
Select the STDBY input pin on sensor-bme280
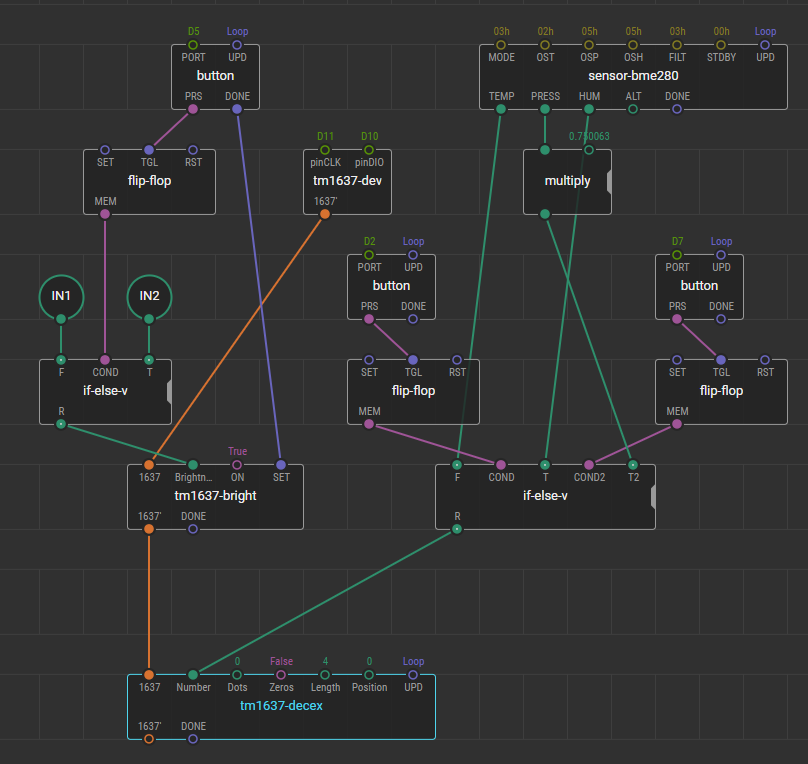point(721,45)
